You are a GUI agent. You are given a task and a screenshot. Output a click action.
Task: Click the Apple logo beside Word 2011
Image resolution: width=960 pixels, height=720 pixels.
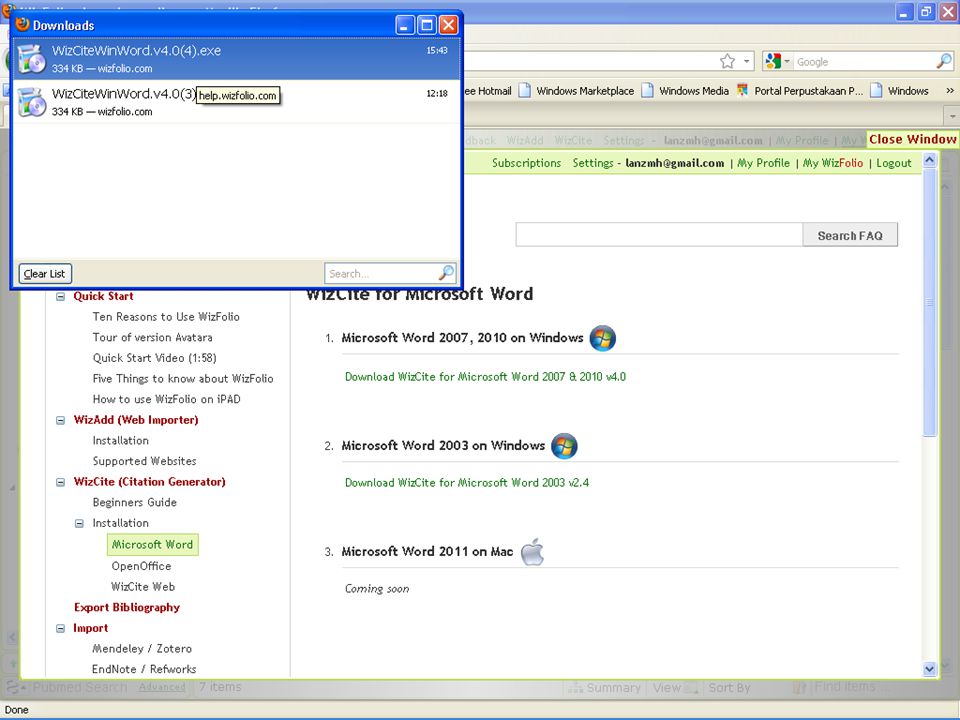point(532,551)
